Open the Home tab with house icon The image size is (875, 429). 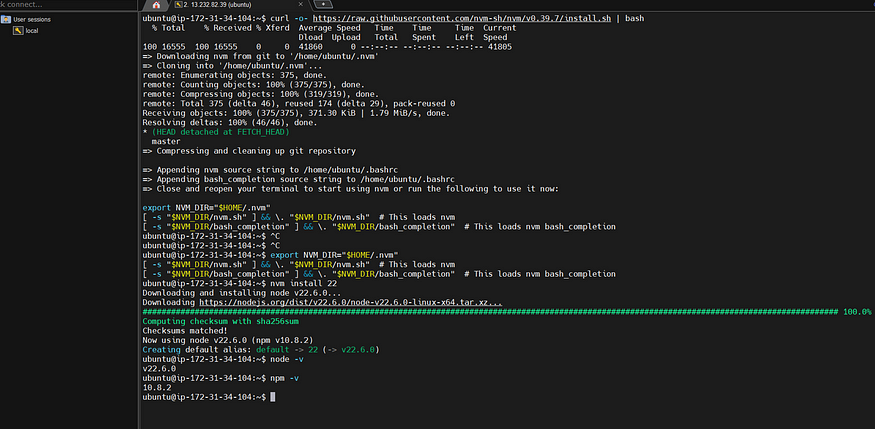[x=157, y=5]
